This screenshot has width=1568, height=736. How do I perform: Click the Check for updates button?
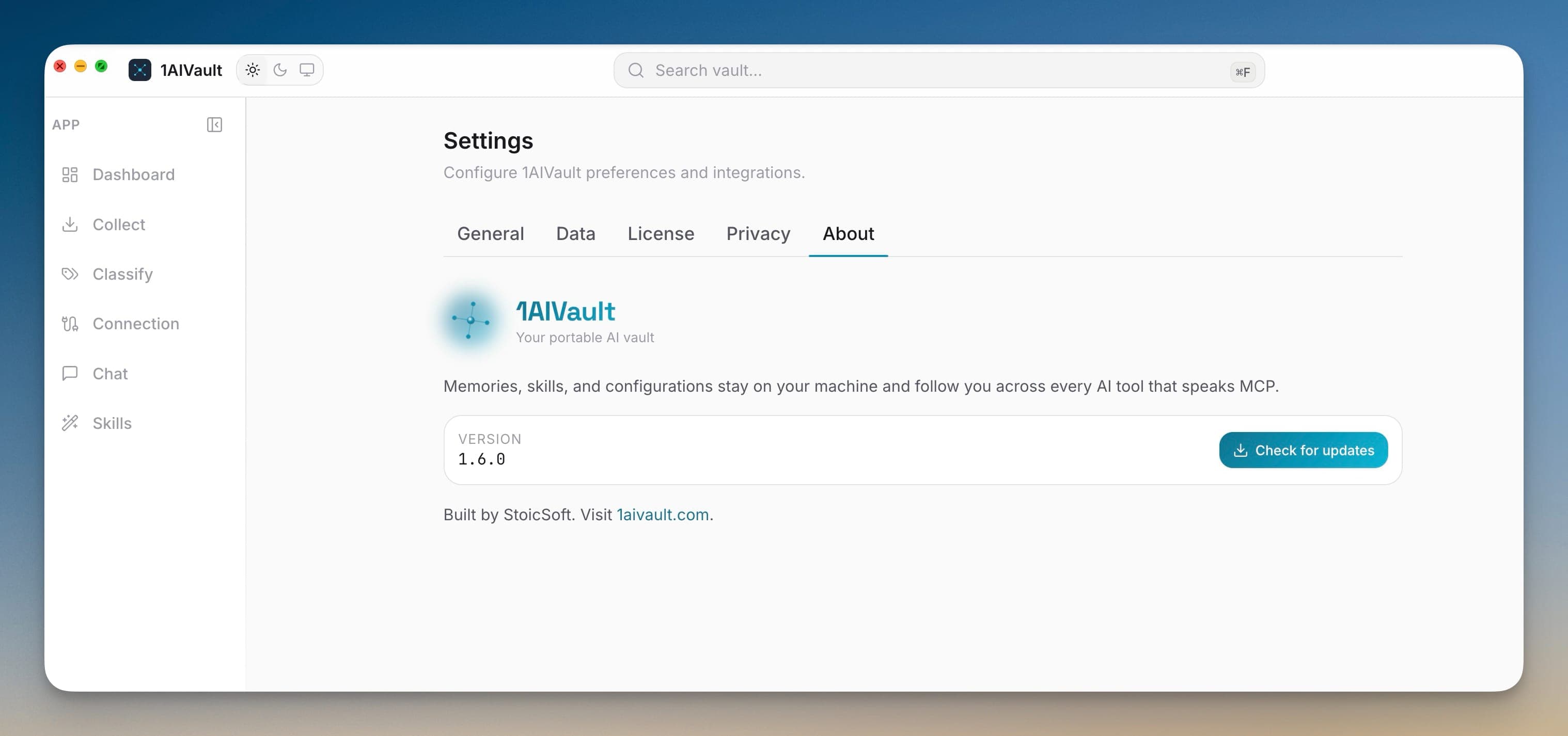tap(1303, 450)
